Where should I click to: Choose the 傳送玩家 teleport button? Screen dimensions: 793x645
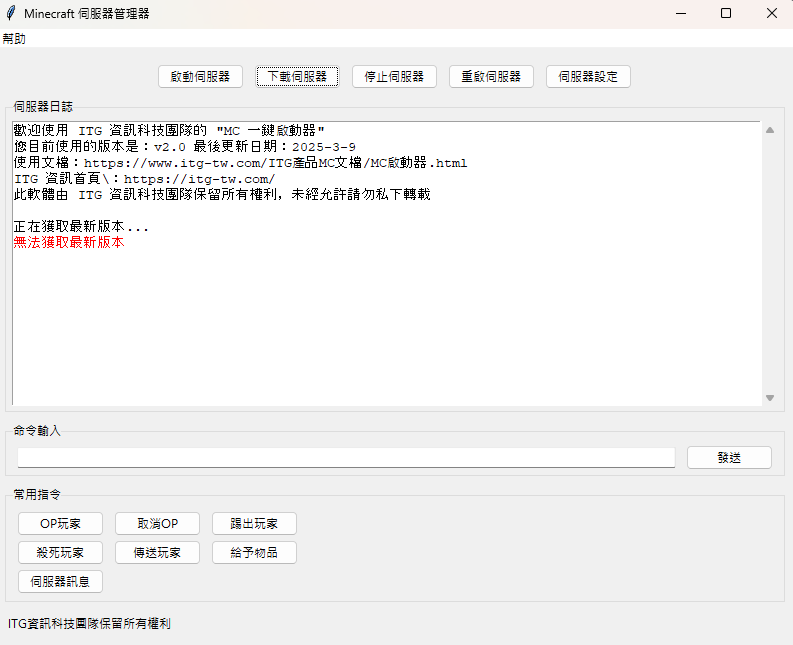tap(157, 553)
